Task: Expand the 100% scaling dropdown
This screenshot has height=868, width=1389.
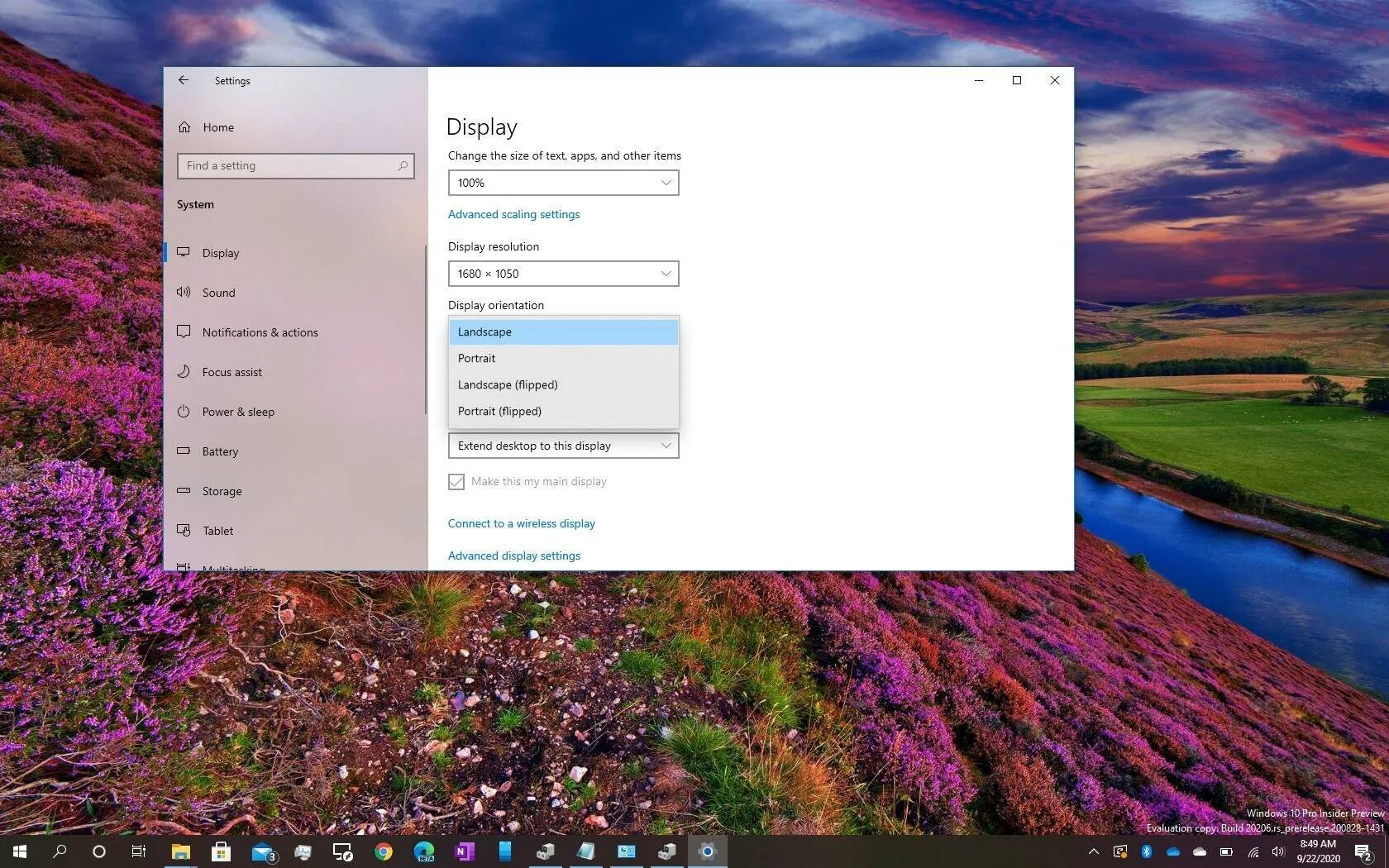Action: pos(563,183)
